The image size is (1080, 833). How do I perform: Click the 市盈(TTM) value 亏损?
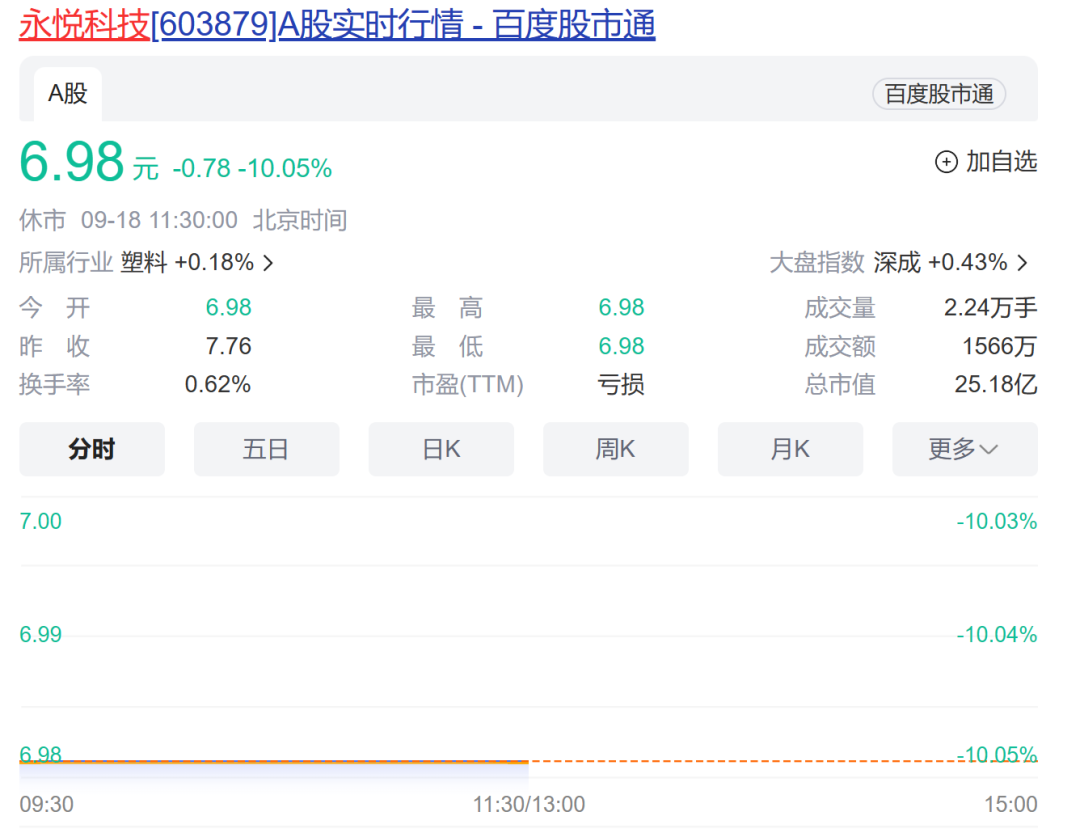click(x=621, y=384)
